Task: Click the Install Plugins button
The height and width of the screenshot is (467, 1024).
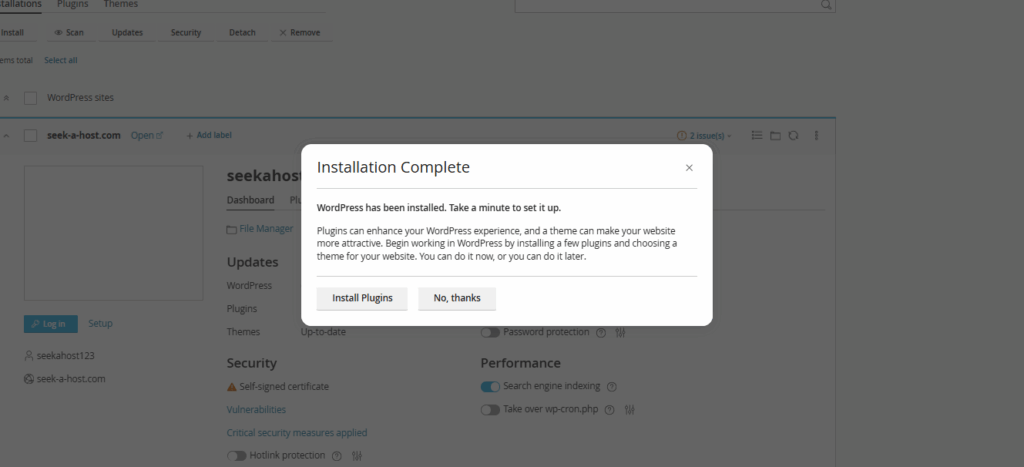Action: click(x=362, y=298)
